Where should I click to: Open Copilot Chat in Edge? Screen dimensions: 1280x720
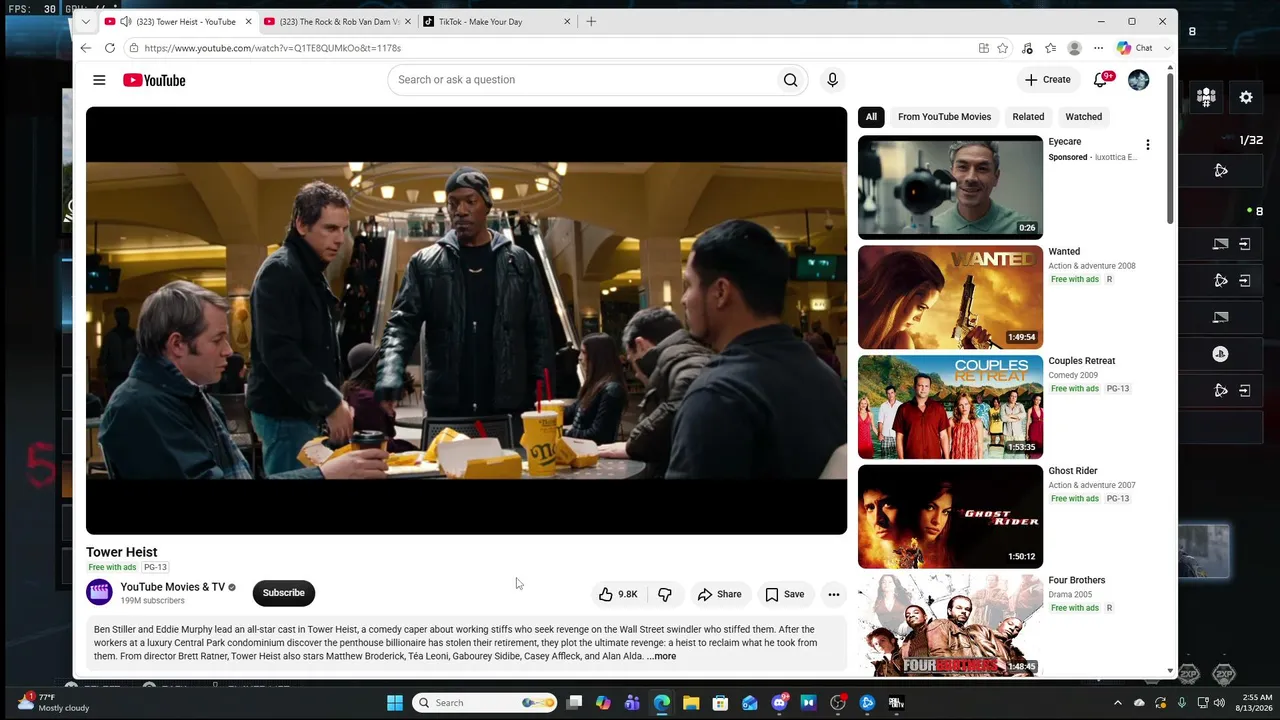pos(1135,48)
